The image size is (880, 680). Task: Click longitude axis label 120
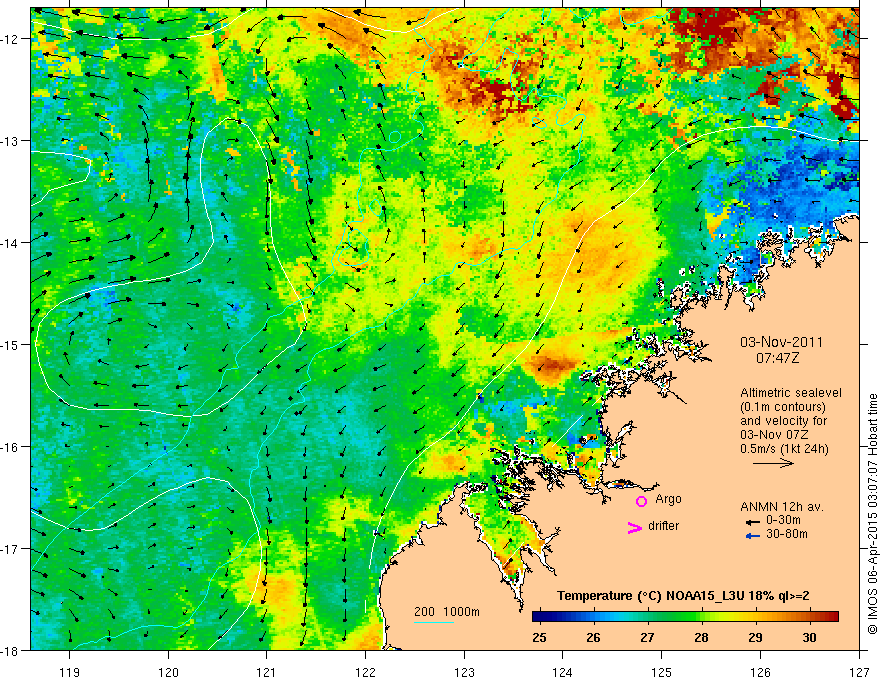coord(168,672)
